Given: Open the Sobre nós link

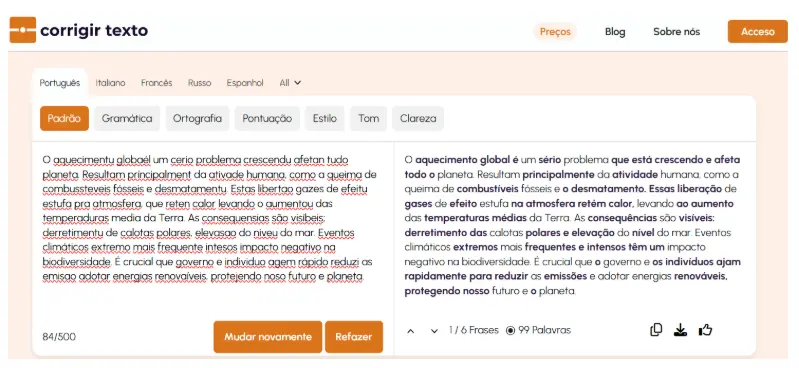Looking at the screenshot, I should point(677,32).
